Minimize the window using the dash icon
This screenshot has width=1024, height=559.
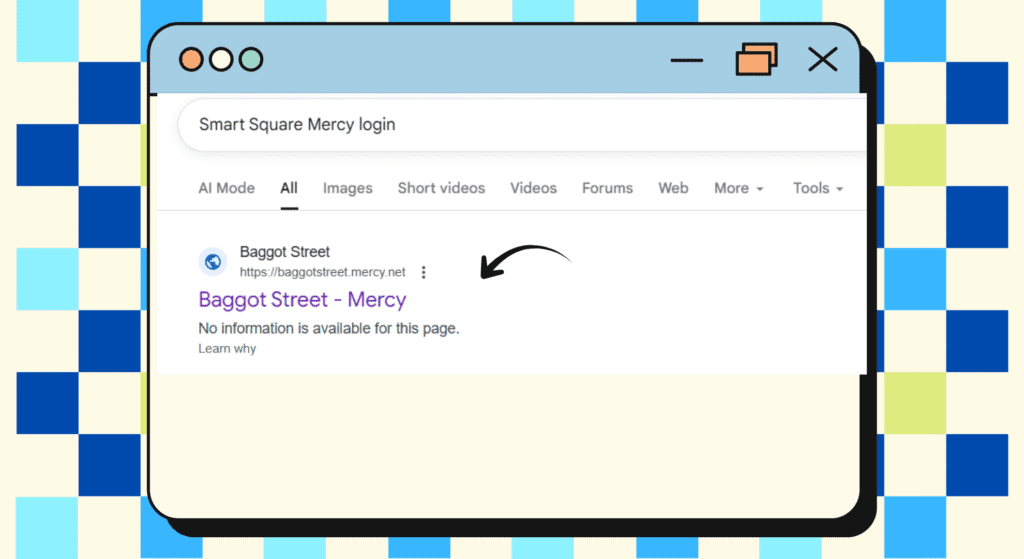coord(687,60)
